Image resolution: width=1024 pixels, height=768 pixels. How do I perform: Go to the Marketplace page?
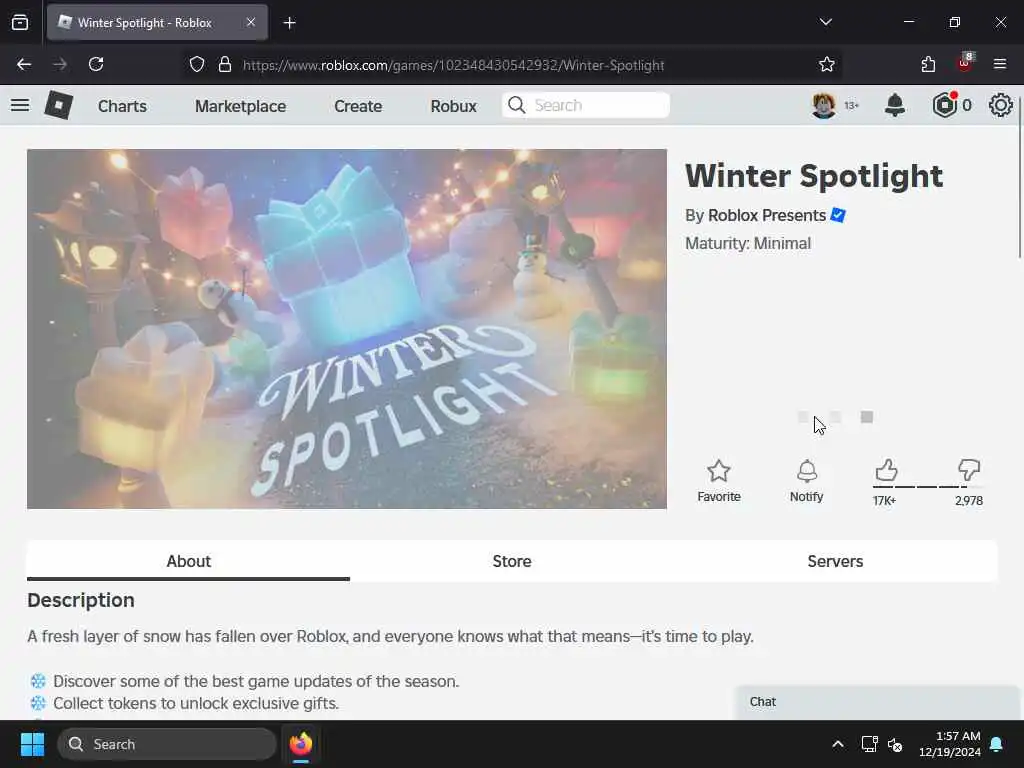click(240, 106)
